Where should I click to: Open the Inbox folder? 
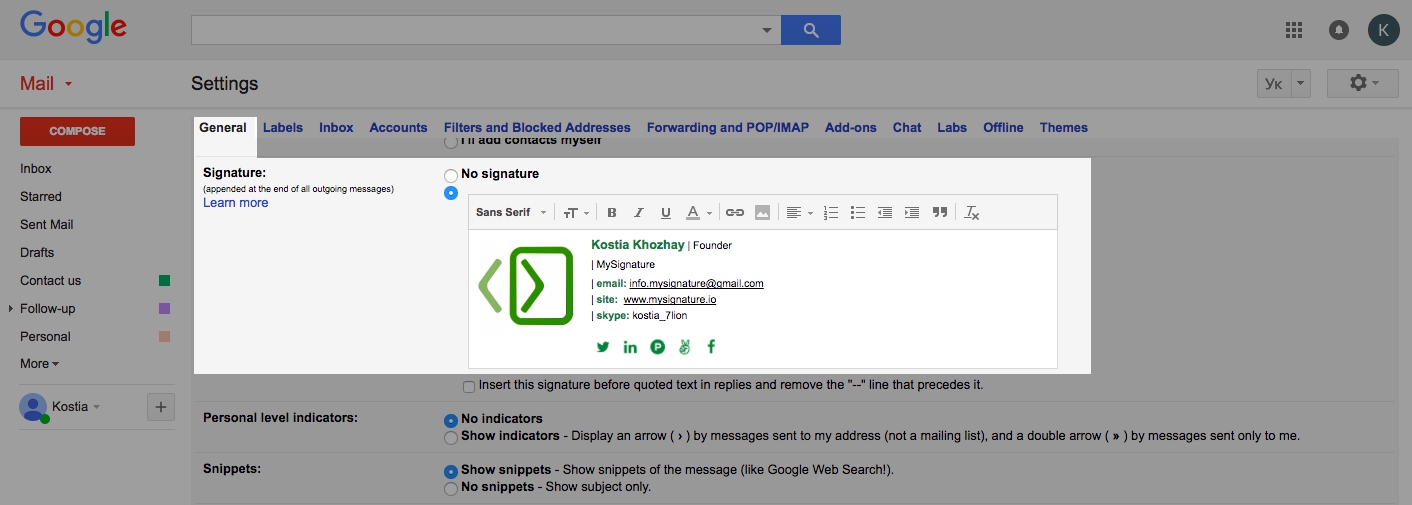tap(36, 169)
